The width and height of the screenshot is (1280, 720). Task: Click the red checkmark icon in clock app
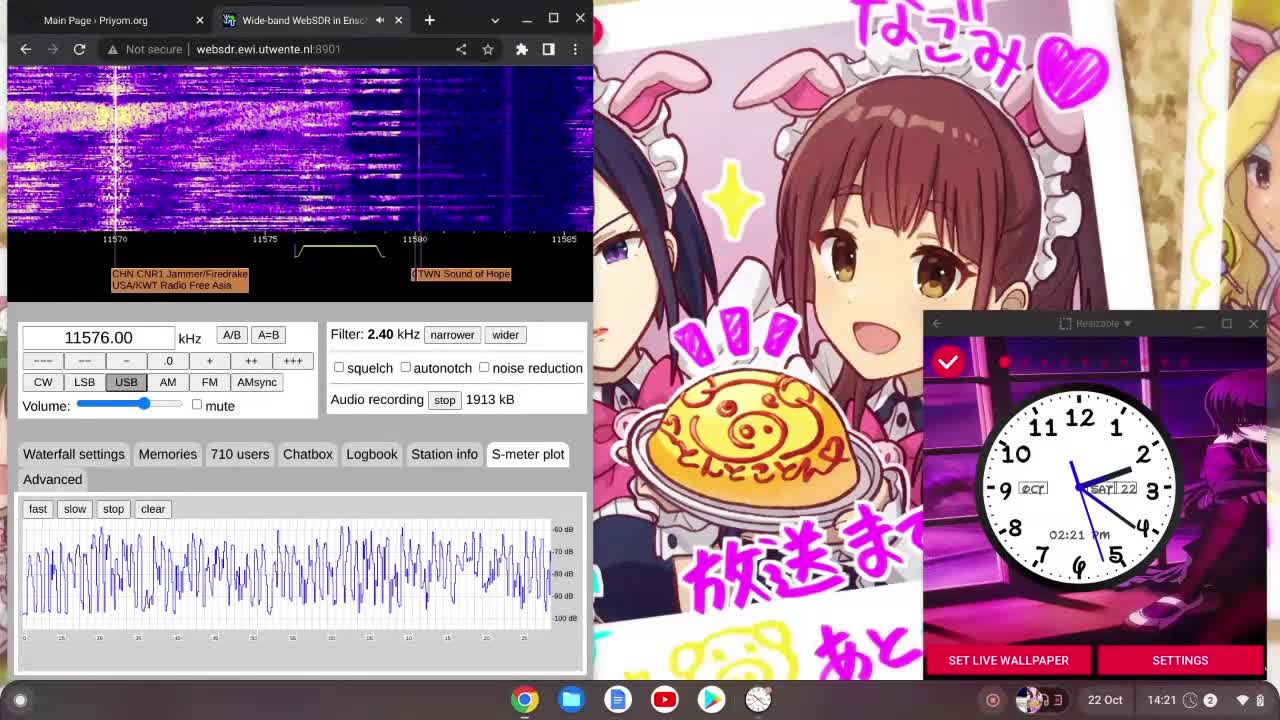(x=948, y=362)
